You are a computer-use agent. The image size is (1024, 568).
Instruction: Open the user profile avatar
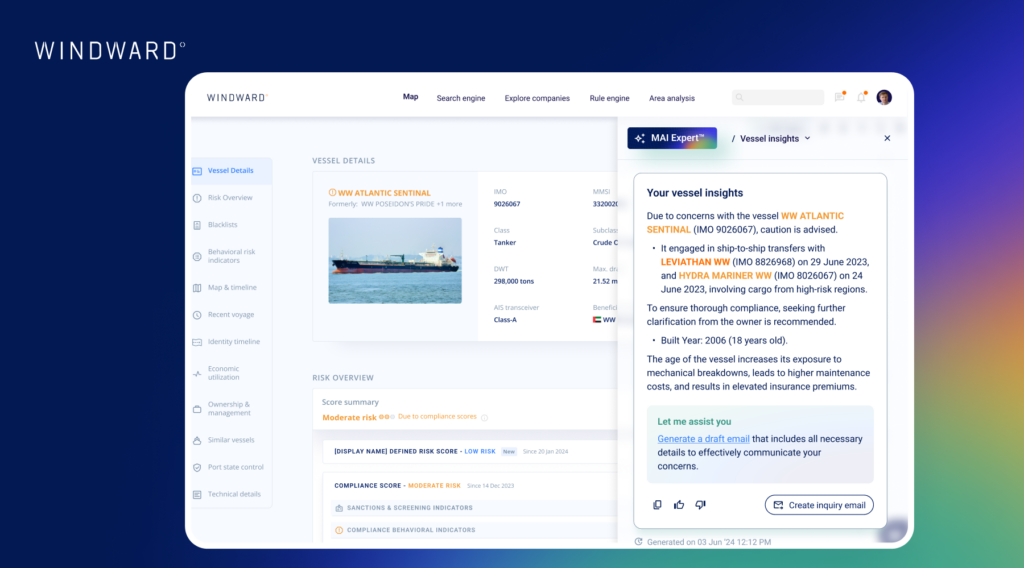click(884, 97)
